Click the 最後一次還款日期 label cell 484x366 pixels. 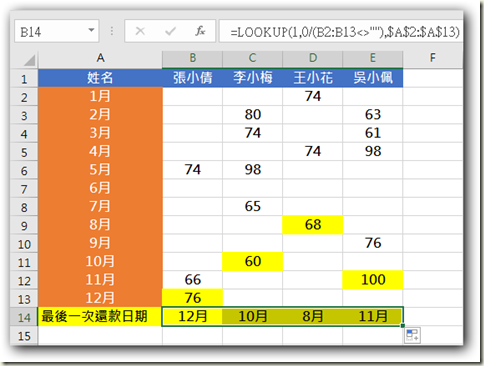[x=100, y=317]
